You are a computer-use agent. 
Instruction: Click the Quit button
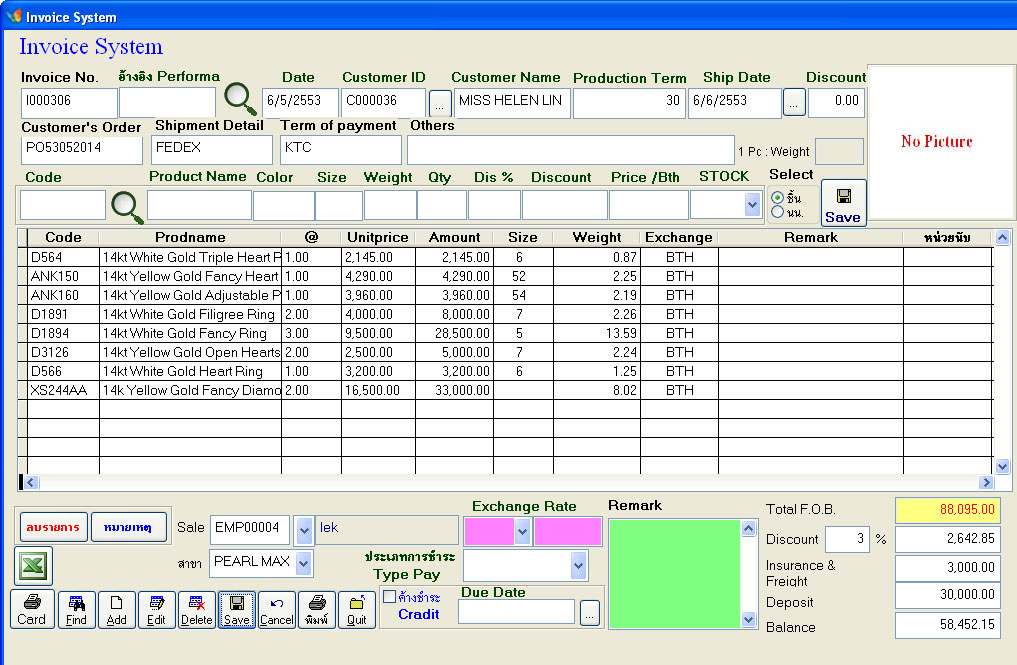point(356,609)
